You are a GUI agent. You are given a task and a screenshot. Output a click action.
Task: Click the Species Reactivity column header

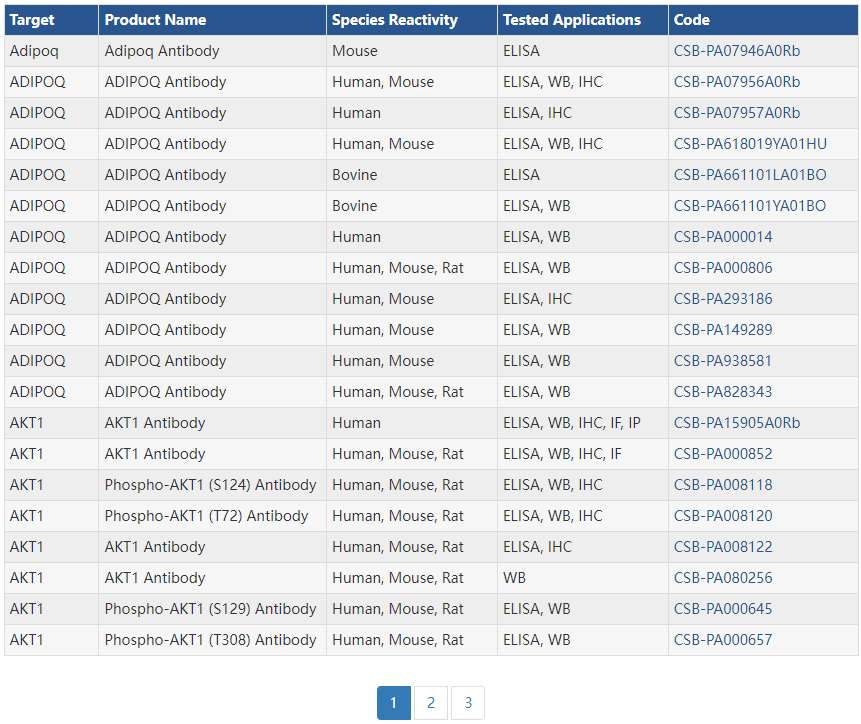[x=394, y=20]
